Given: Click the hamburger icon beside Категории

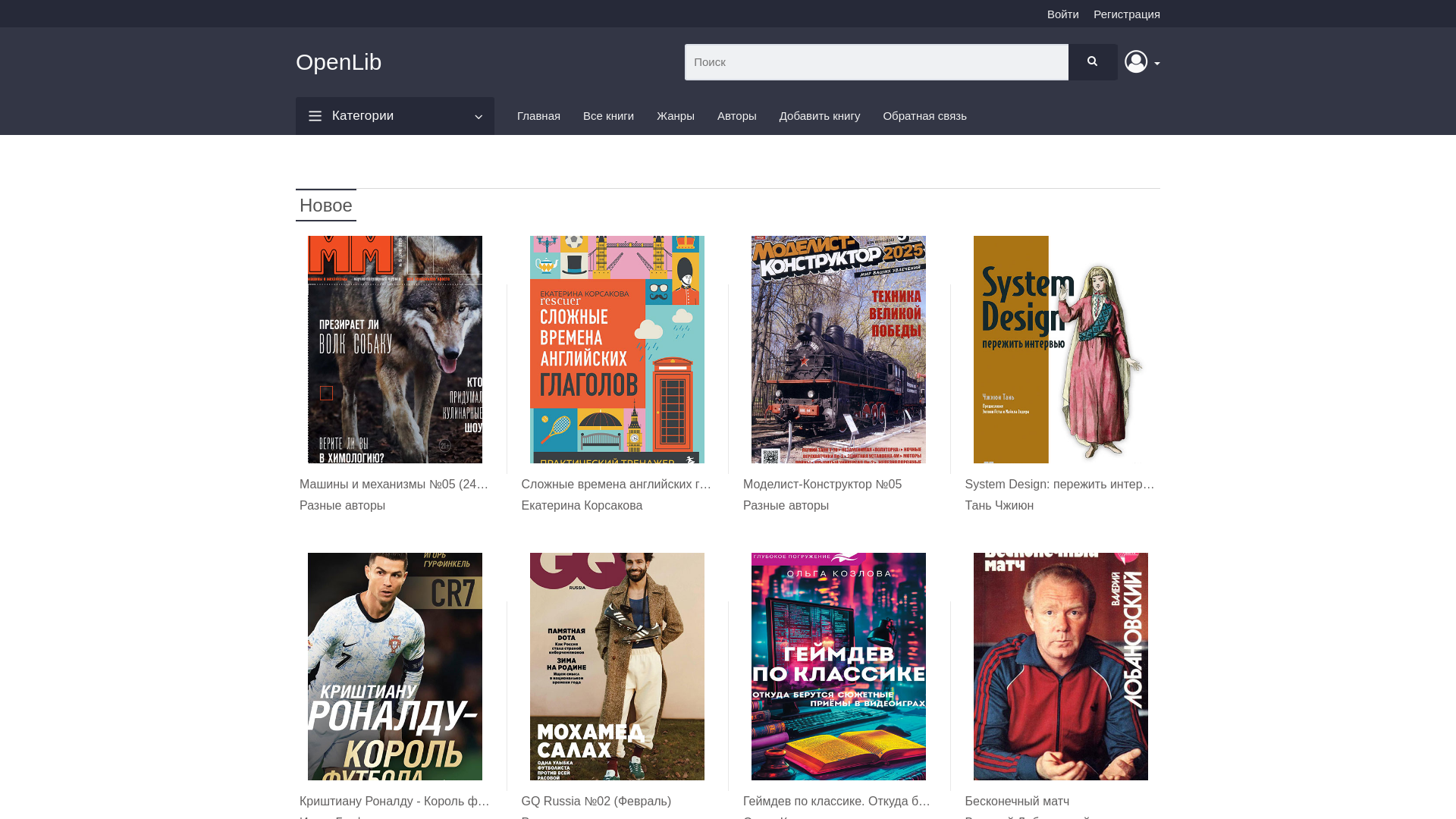Looking at the screenshot, I should pyautogui.click(x=315, y=116).
